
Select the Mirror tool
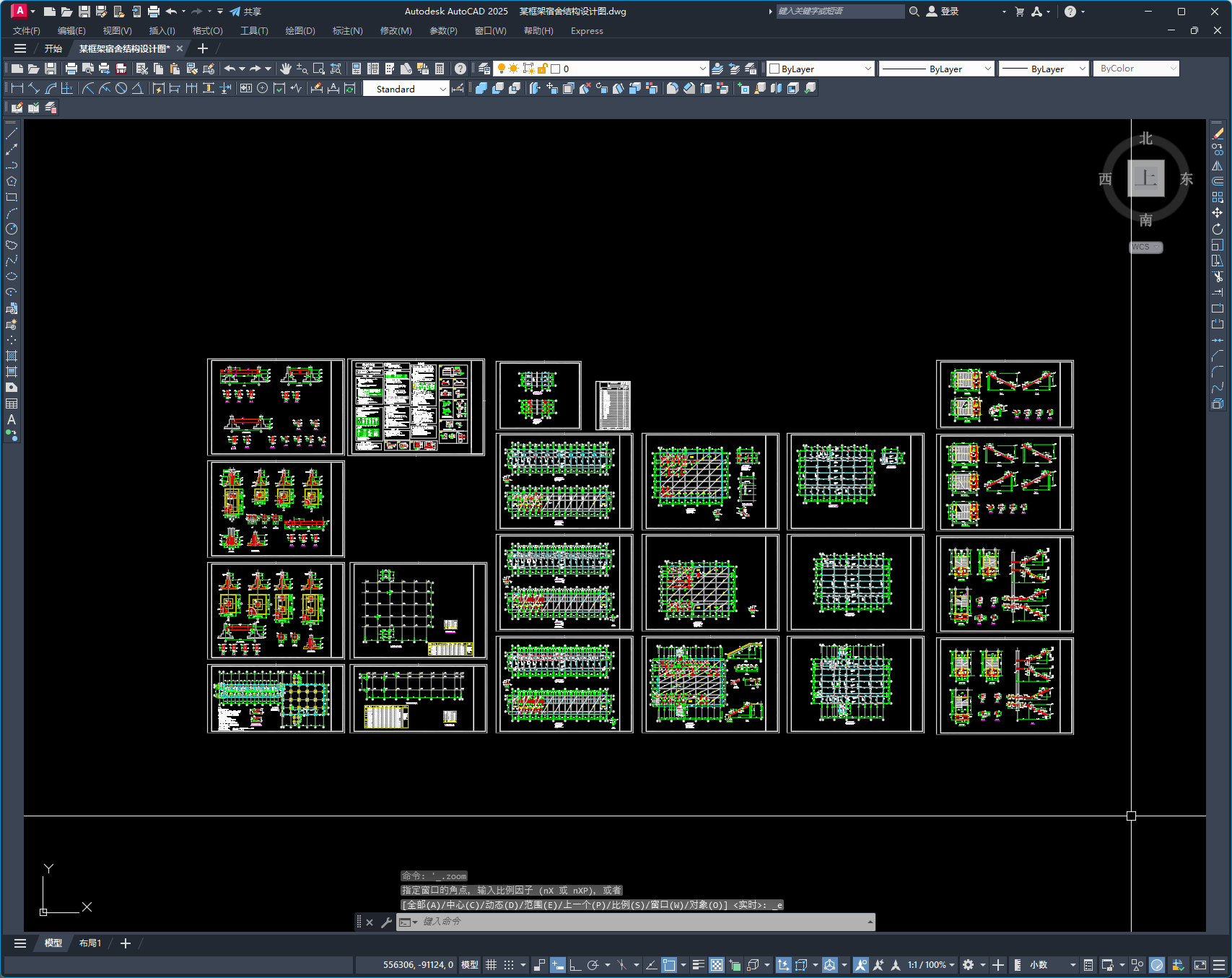[x=1218, y=165]
